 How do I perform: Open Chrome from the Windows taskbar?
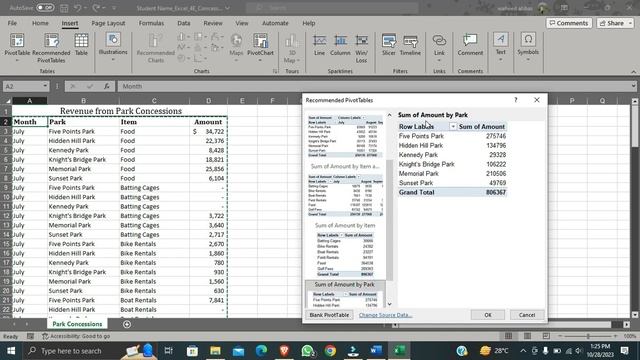pos(330,351)
